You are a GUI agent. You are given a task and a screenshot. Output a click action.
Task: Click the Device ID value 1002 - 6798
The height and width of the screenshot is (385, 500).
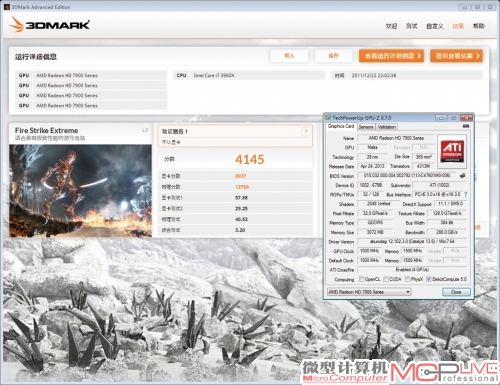tap(370, 185)
